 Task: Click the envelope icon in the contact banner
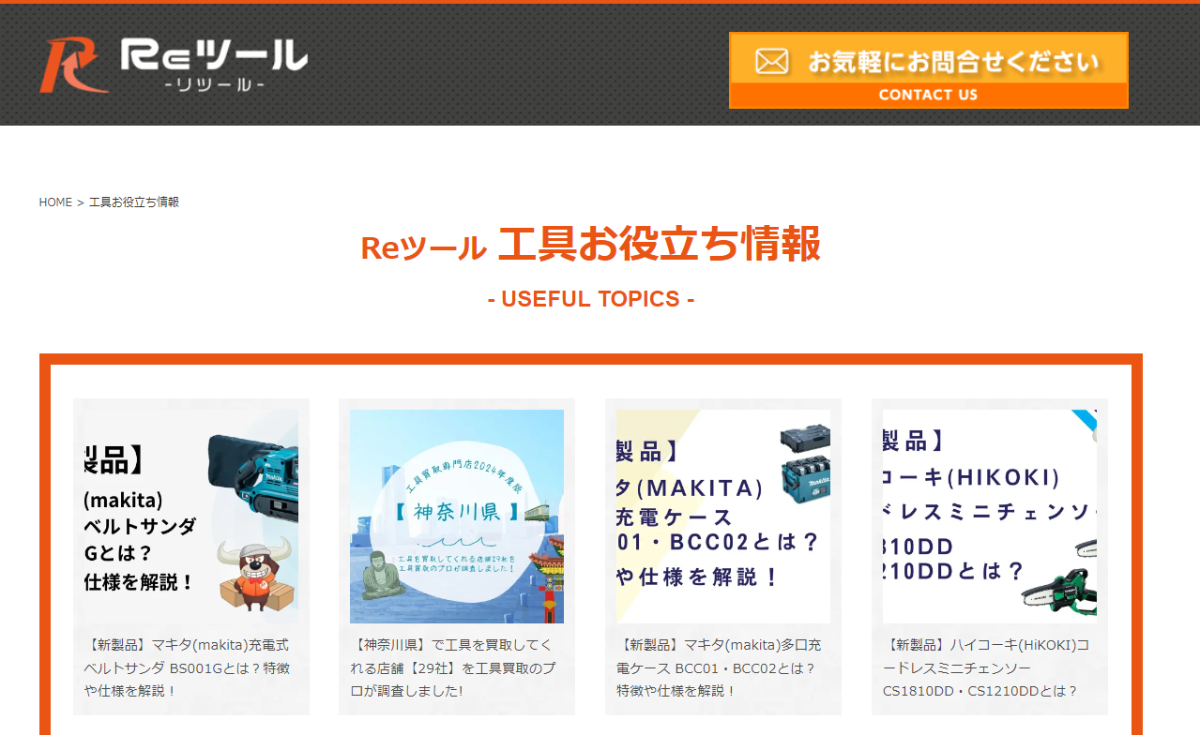771,62
